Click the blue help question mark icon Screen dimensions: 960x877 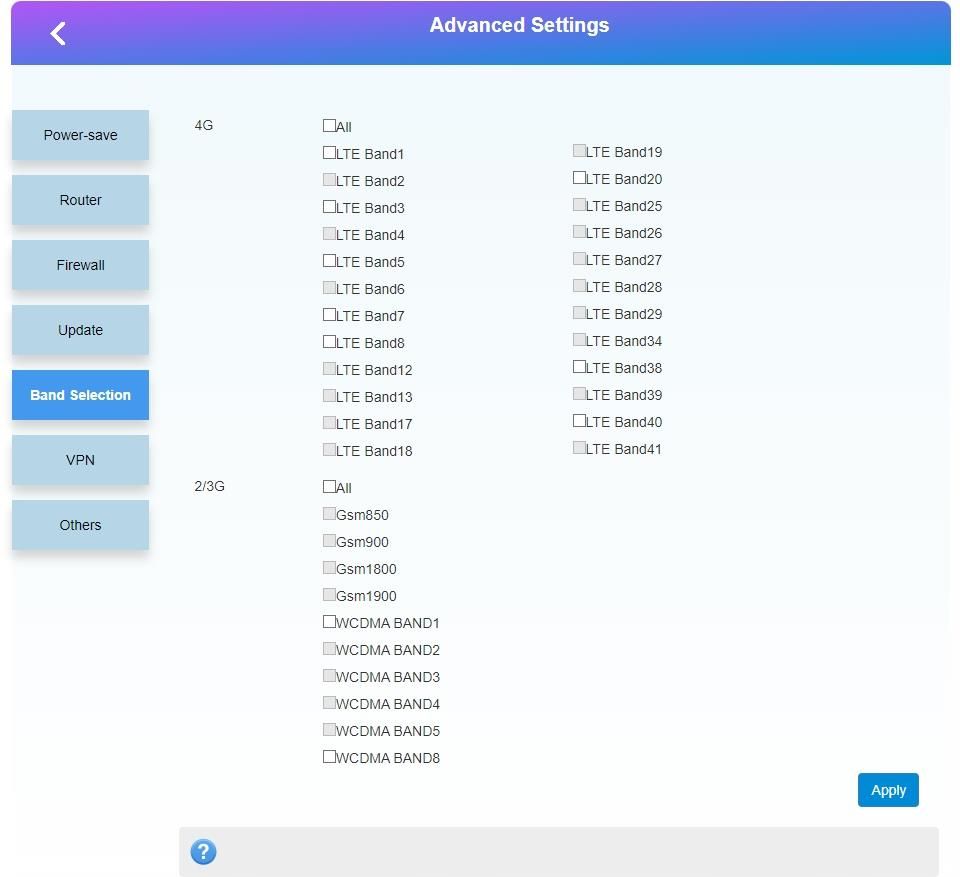pos(203,852)
